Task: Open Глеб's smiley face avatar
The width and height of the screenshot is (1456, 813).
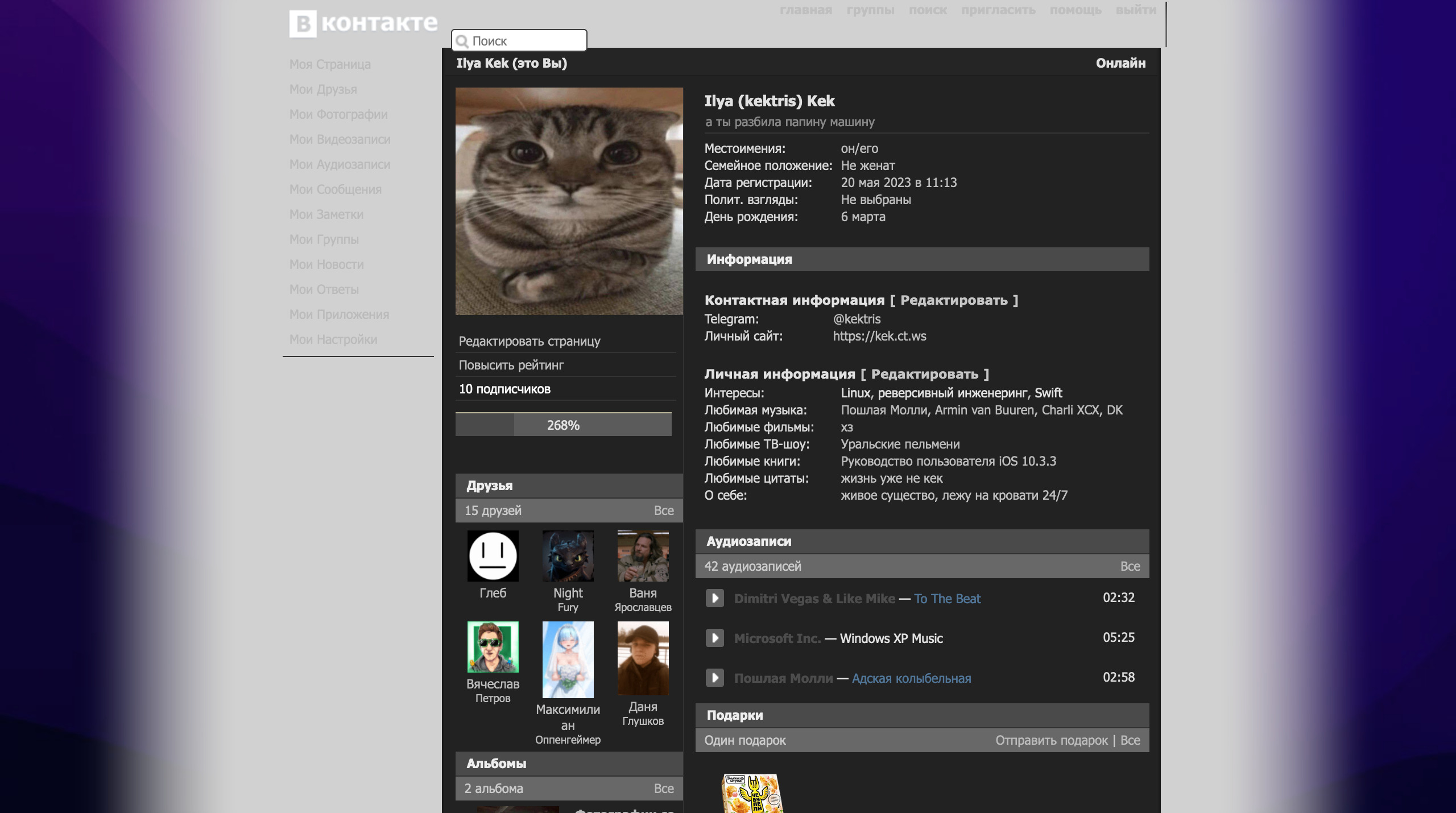Action: click(493, 556)
